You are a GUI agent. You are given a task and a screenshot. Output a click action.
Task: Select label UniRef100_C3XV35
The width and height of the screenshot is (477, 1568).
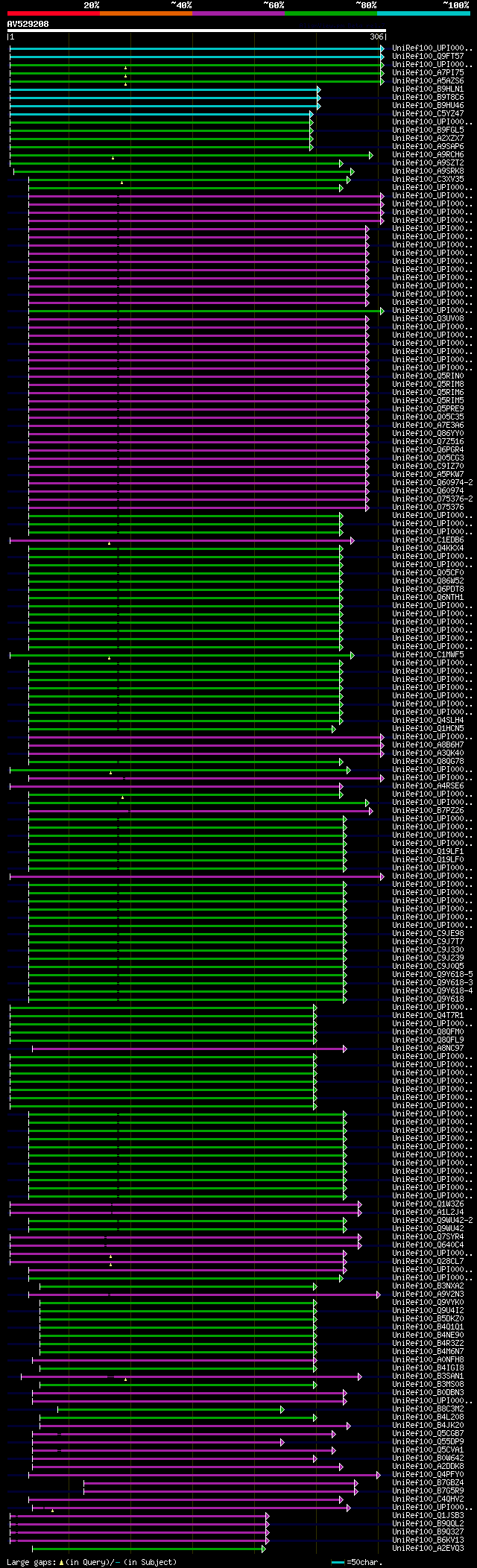[x=428, y=179]
